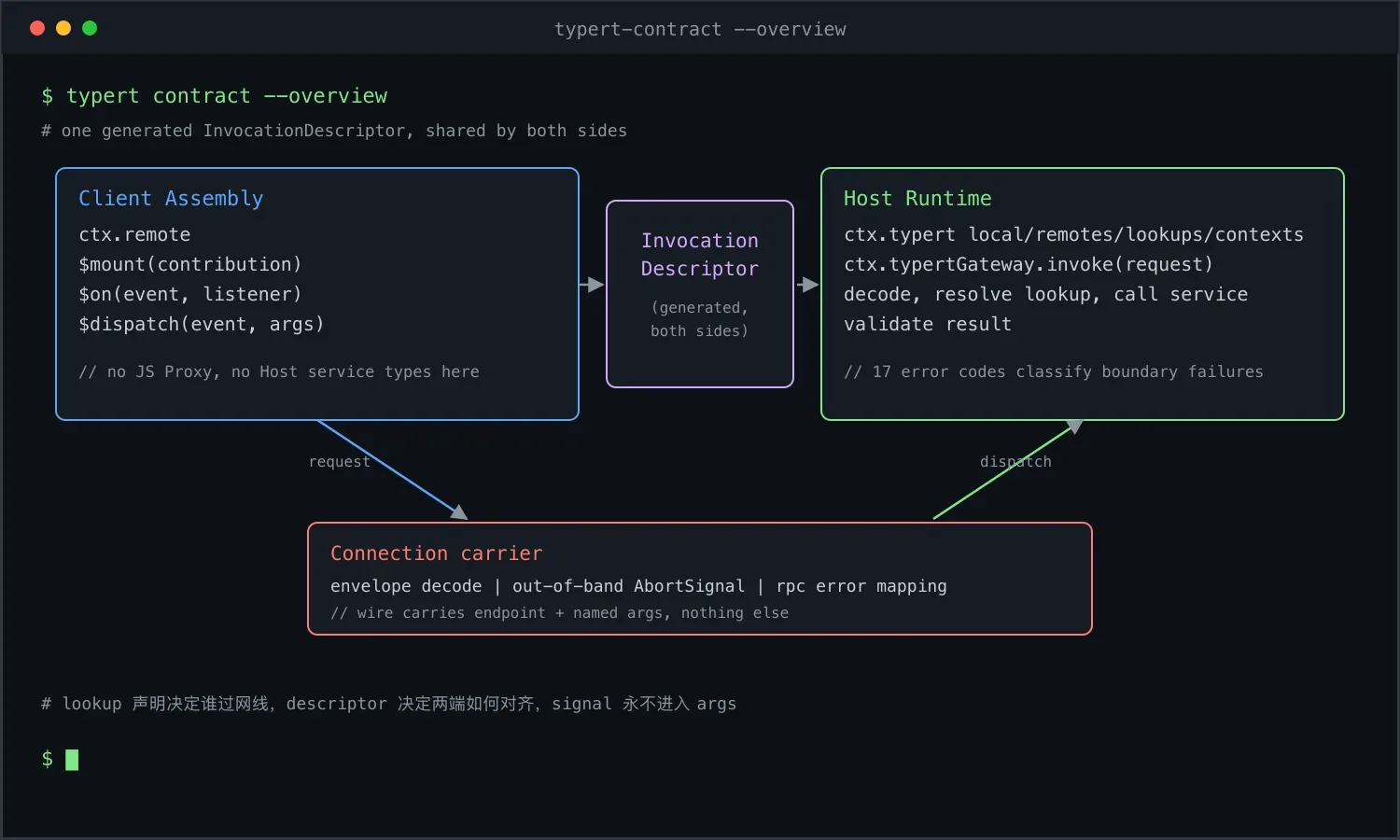Click the Invocation Descriptor title
The image size is (1400, 840).
pyautogui.click(x=700, y=254)
